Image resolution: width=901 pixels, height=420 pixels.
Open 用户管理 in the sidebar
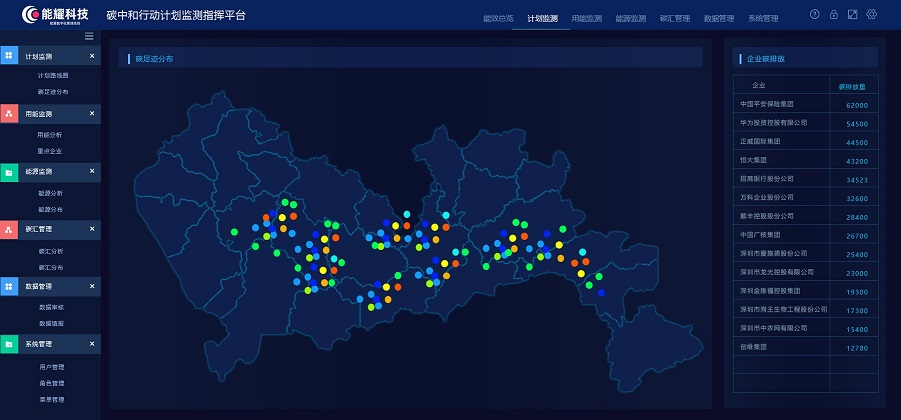tap(52, 367)
